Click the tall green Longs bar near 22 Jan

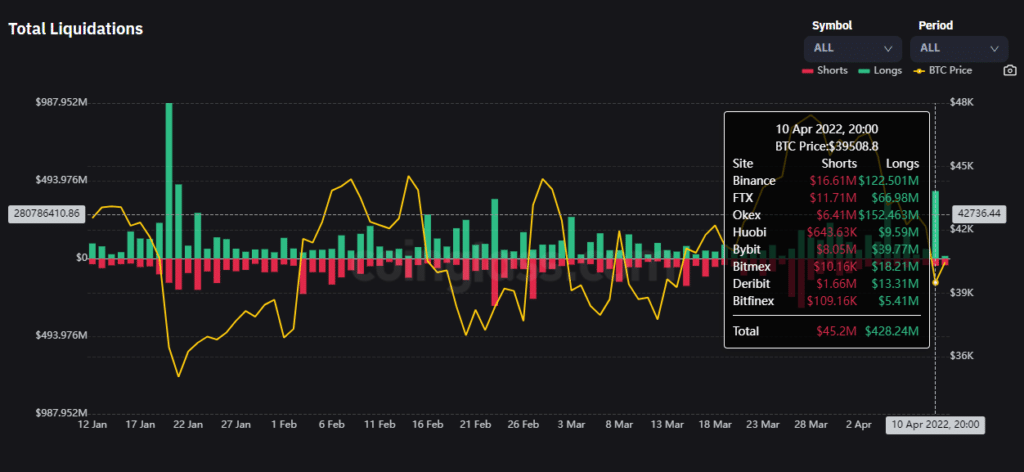(169, 180)
